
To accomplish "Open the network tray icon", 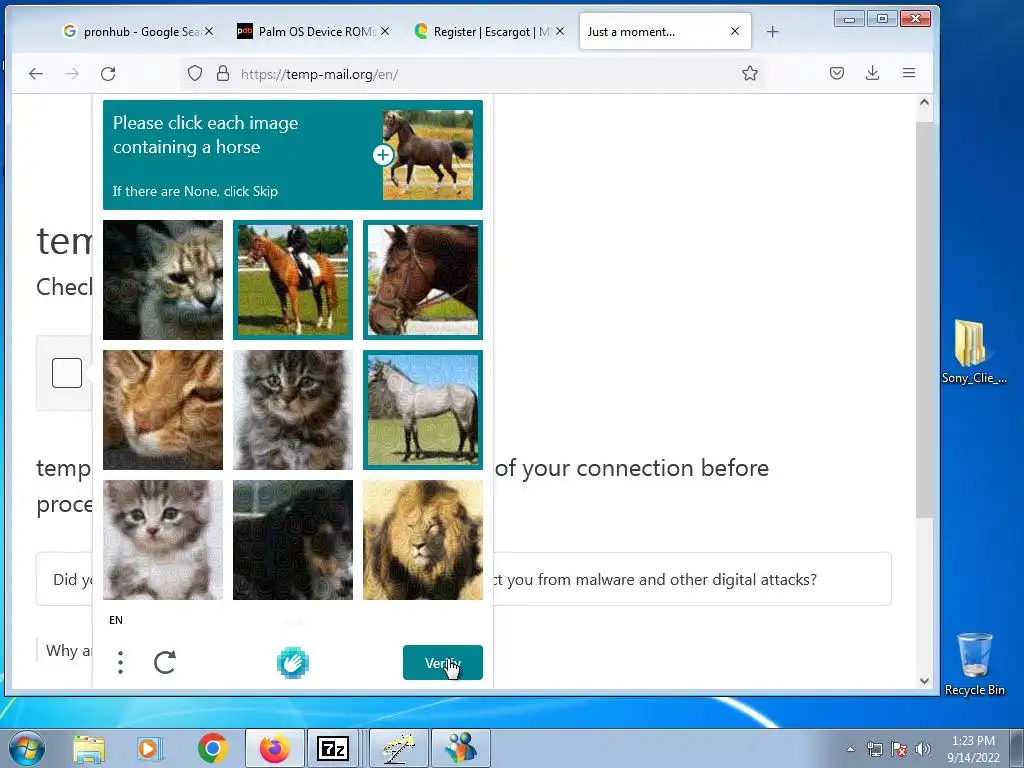I will click(874, 749).
